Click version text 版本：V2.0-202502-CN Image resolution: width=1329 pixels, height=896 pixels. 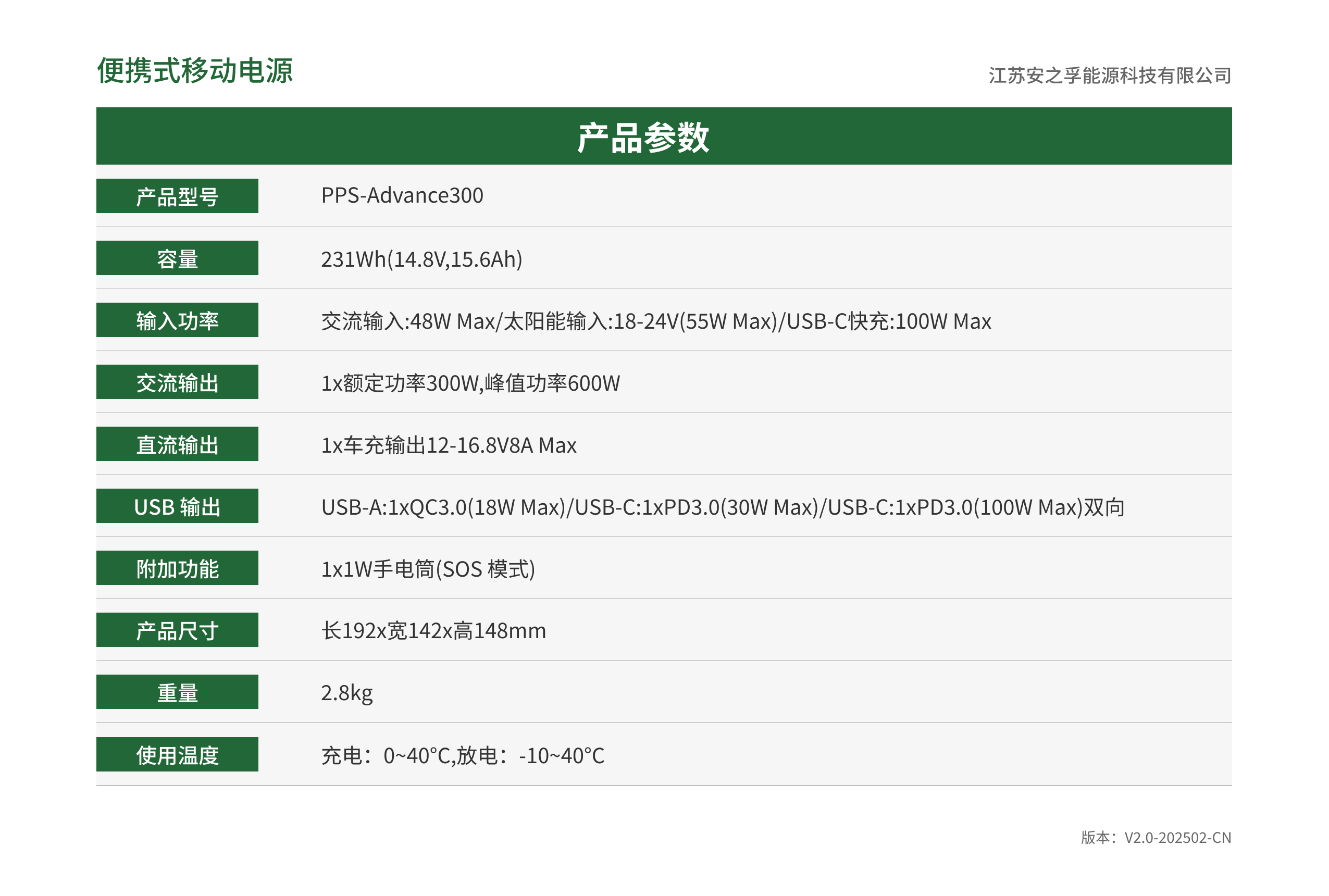1156,838
